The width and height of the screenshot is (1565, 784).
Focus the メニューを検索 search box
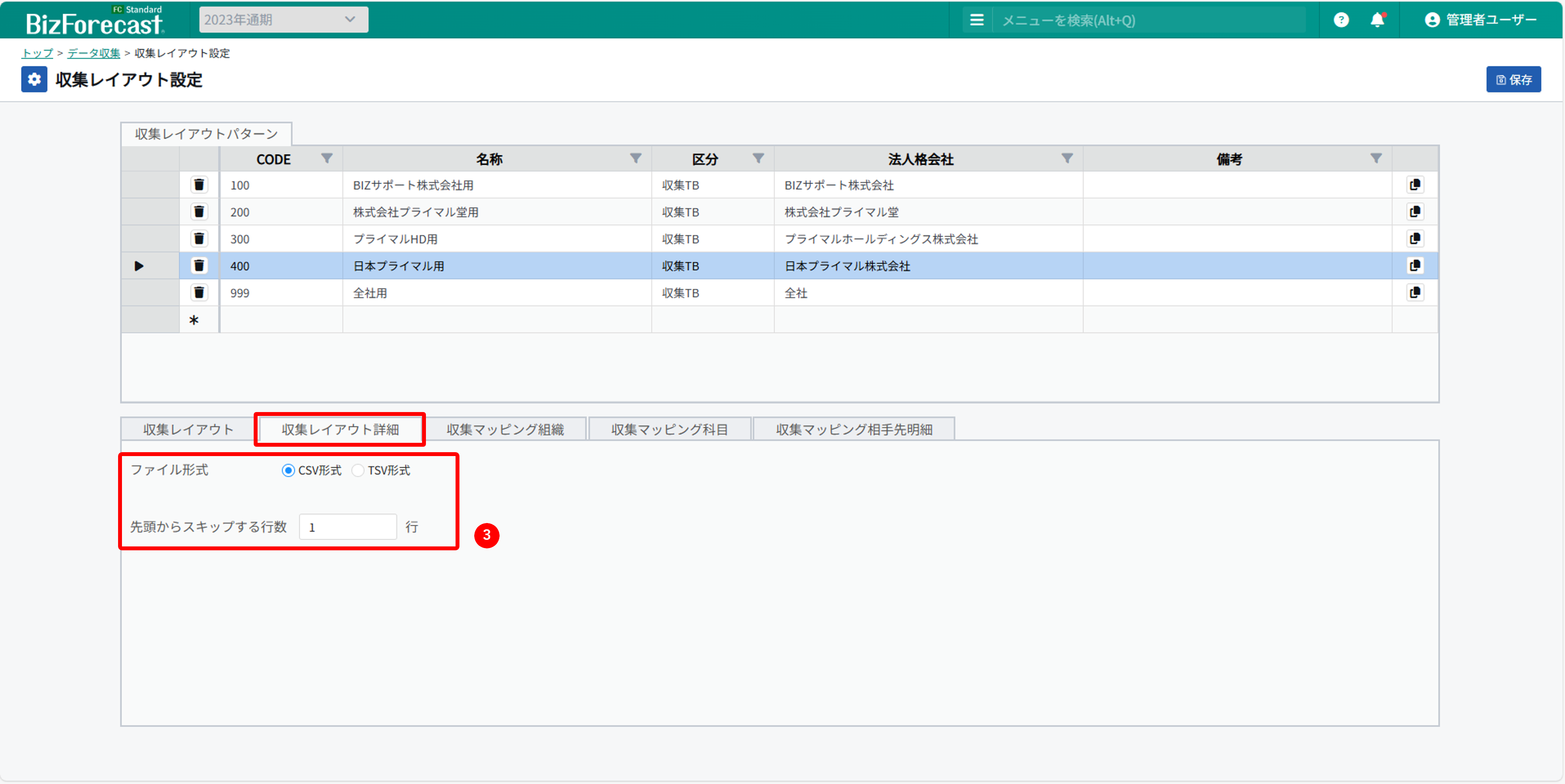click(1148, 21)
